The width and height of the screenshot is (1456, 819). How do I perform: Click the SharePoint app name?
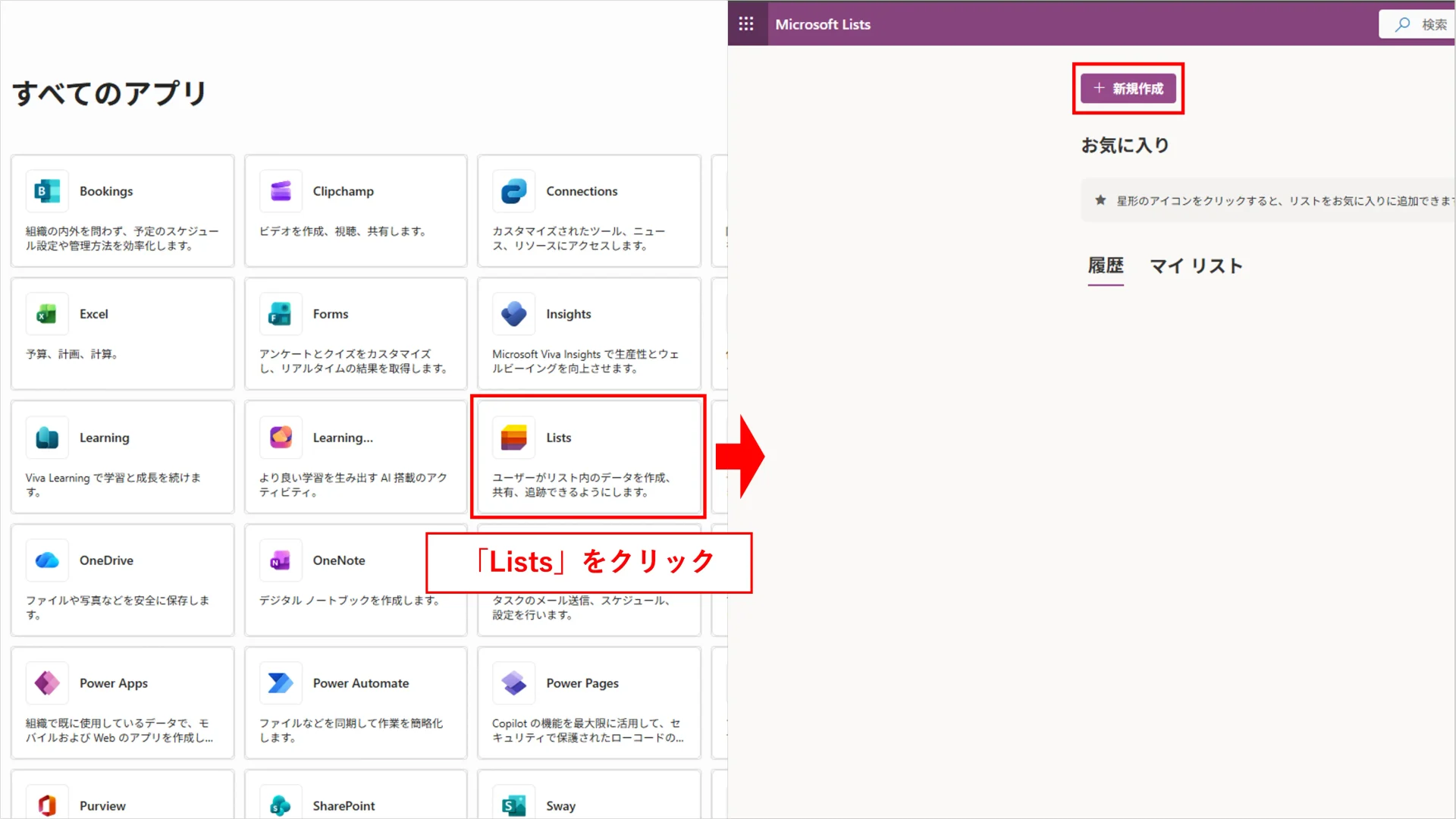[x=344, y=806]
